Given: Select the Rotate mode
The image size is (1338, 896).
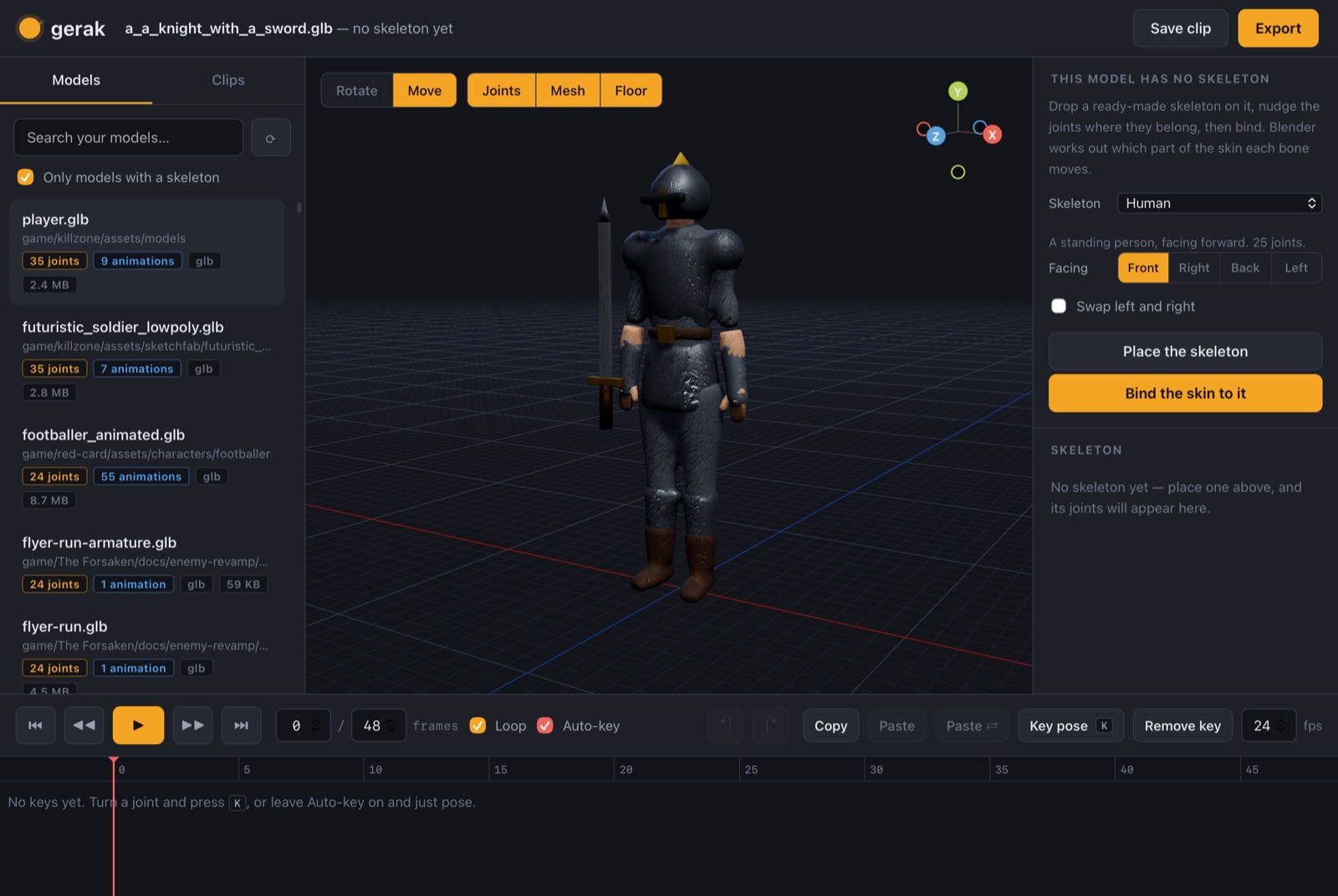Looking at the screenshot, I should (357, 90).
